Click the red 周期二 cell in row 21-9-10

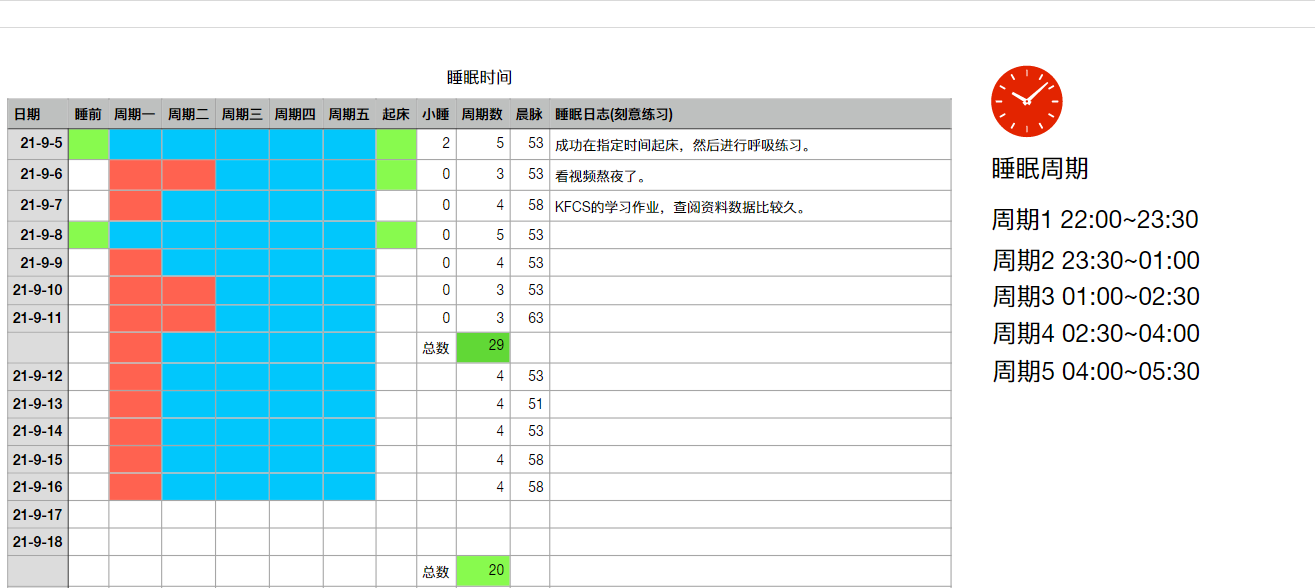pyautogui.click(x=188, y=290)
